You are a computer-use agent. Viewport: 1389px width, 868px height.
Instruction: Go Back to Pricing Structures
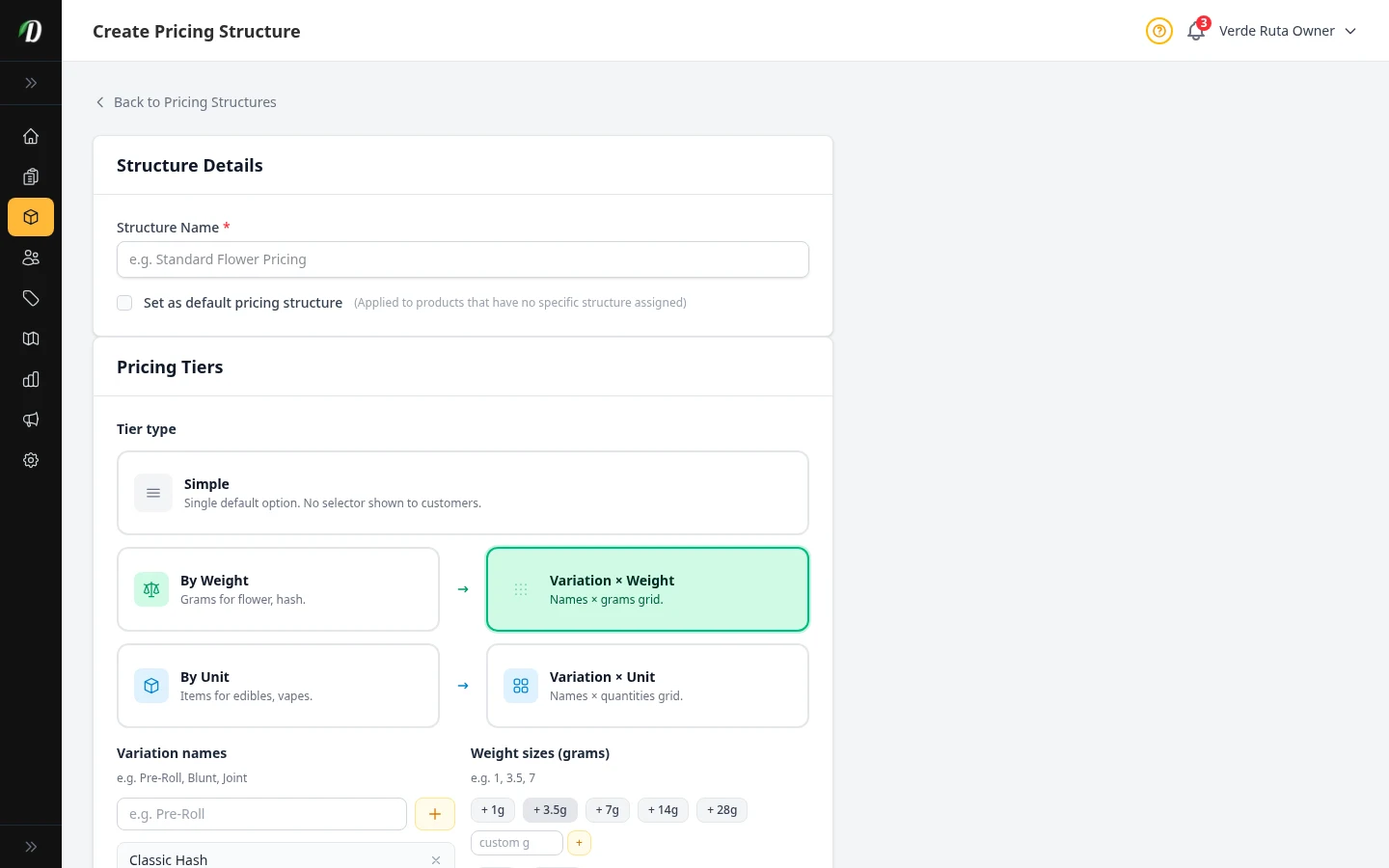pos(185,101)
